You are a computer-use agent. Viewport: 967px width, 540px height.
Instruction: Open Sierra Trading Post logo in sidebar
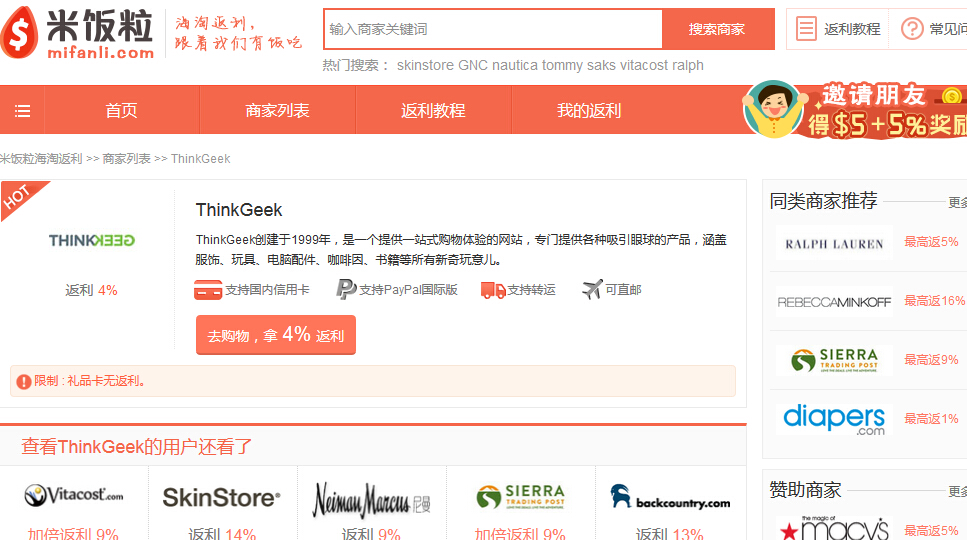click(x=834, y=360)
